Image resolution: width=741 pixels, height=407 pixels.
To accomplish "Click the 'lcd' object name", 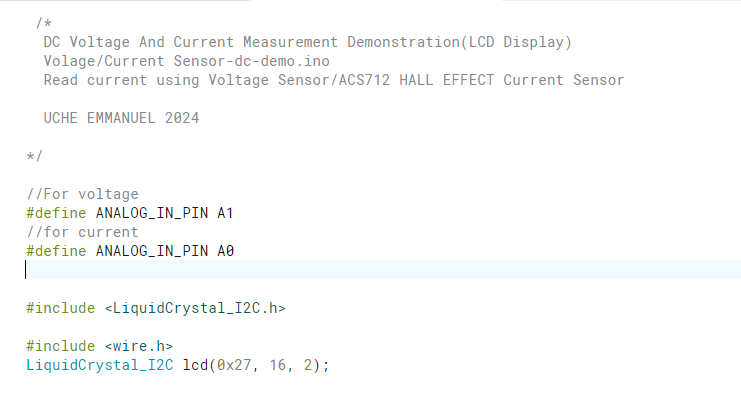I will click(195, 365).
